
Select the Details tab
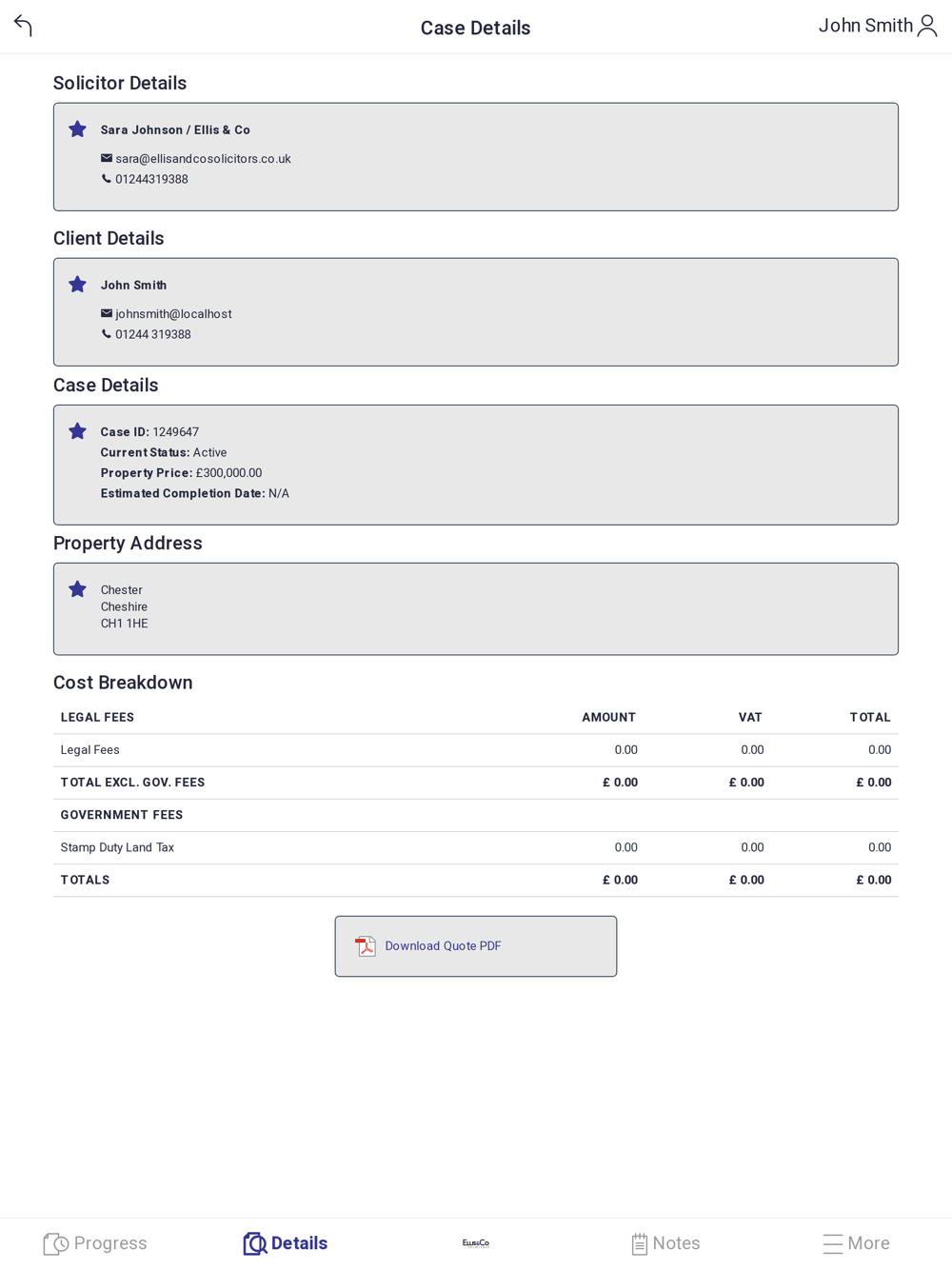pos(286,1243)
